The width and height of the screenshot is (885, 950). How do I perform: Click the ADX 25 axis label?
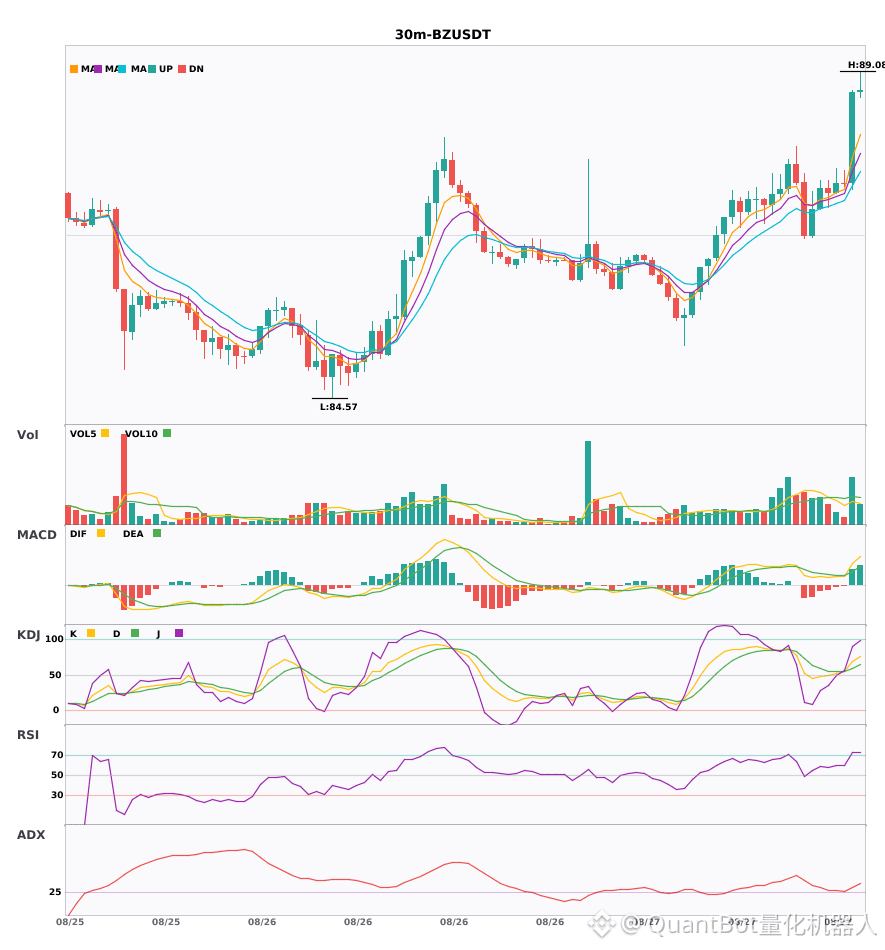tap(55, 892)
